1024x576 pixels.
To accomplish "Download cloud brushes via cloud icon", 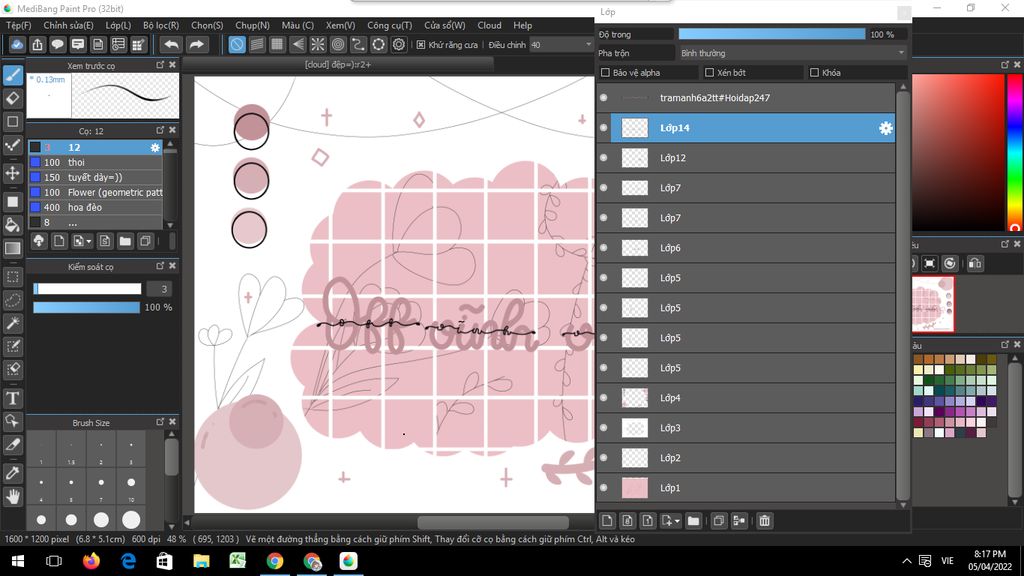I will 39,241.
